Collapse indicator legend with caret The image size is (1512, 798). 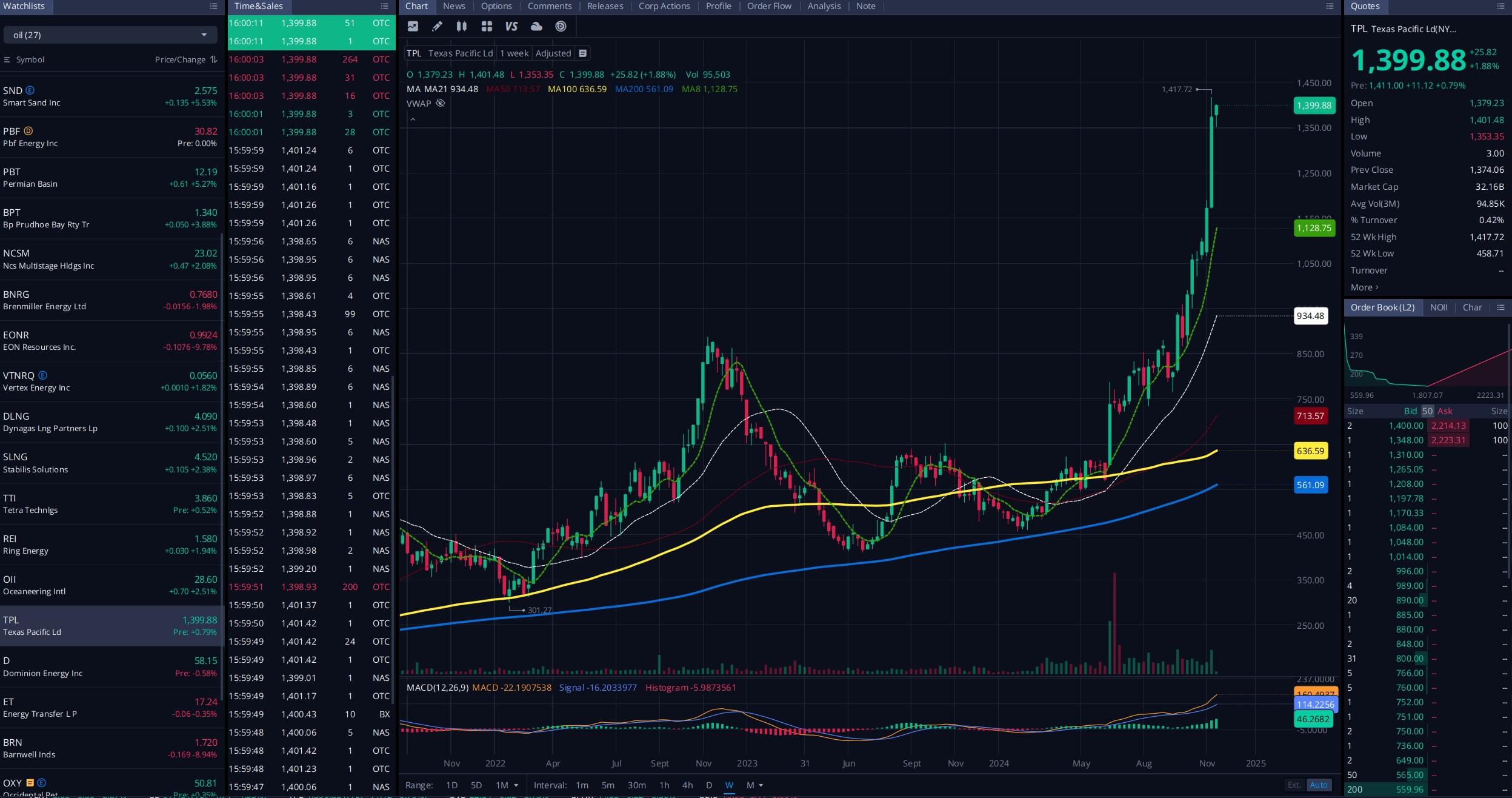[x=413, y=119]
